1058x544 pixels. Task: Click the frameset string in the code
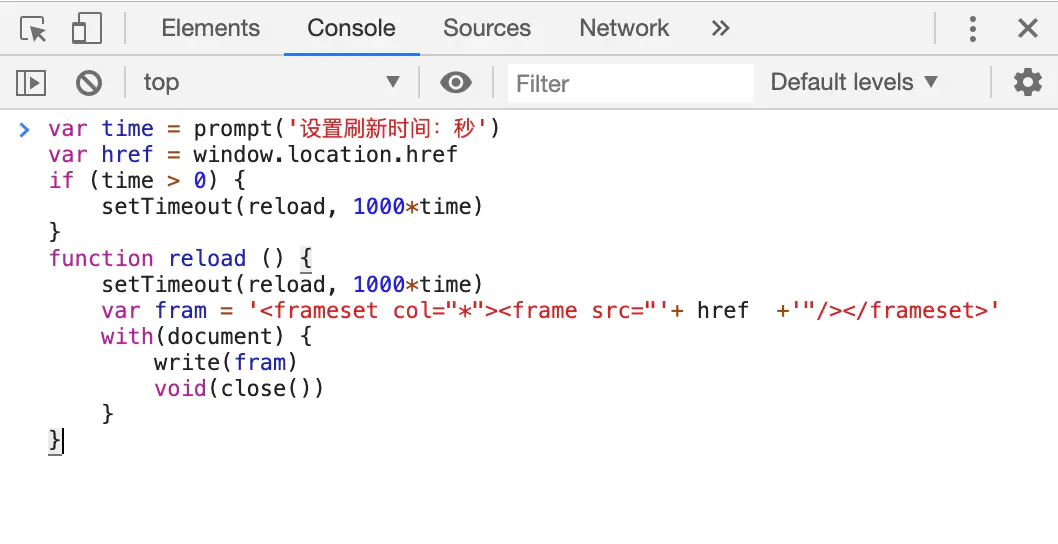point(624,311)
